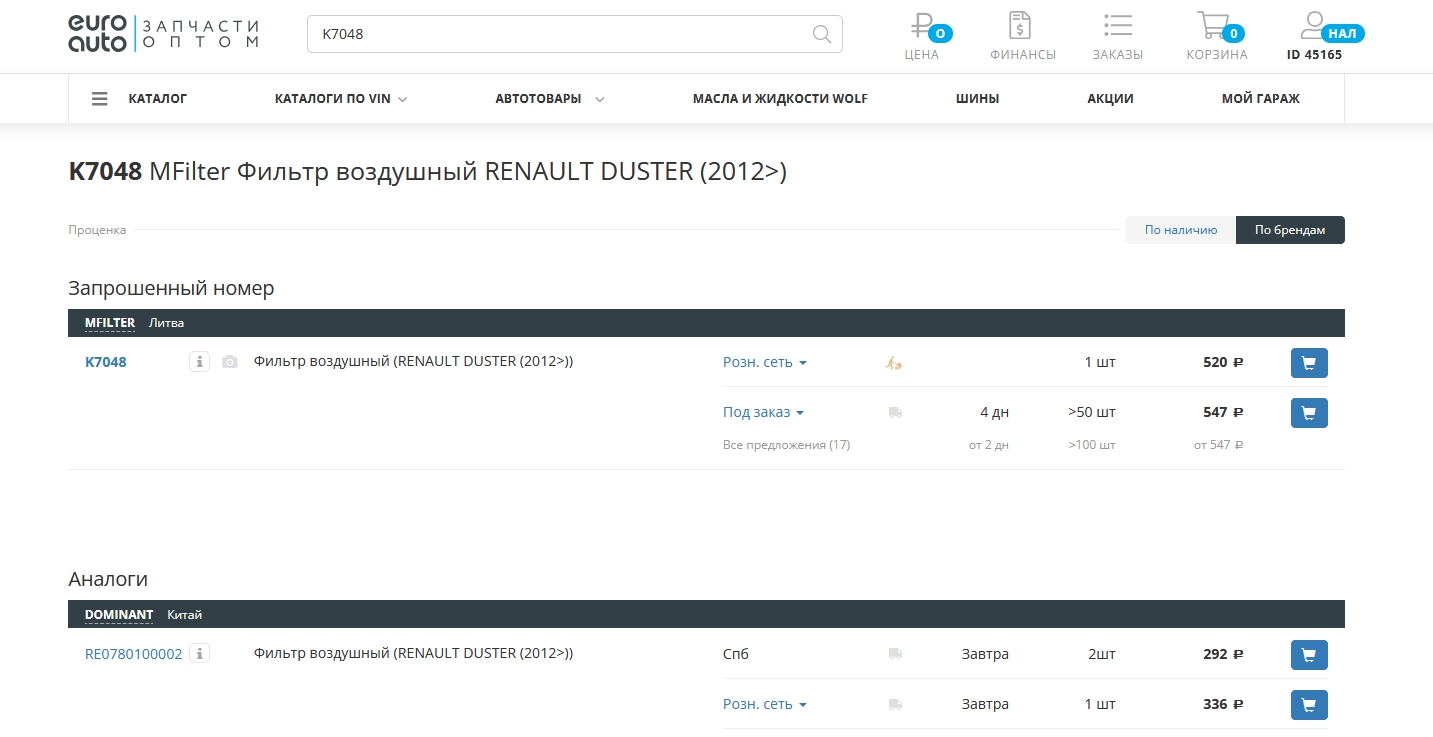Open the Заказы list icon
The height and width of the screenshot is (737, 1433).
click(x=1118, y=25)
